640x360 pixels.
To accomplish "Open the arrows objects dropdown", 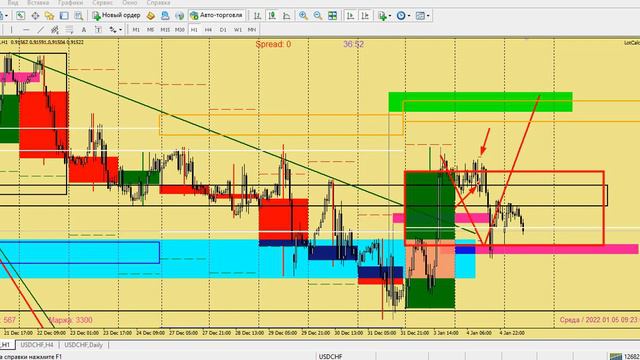I will (x=115, y=30).
